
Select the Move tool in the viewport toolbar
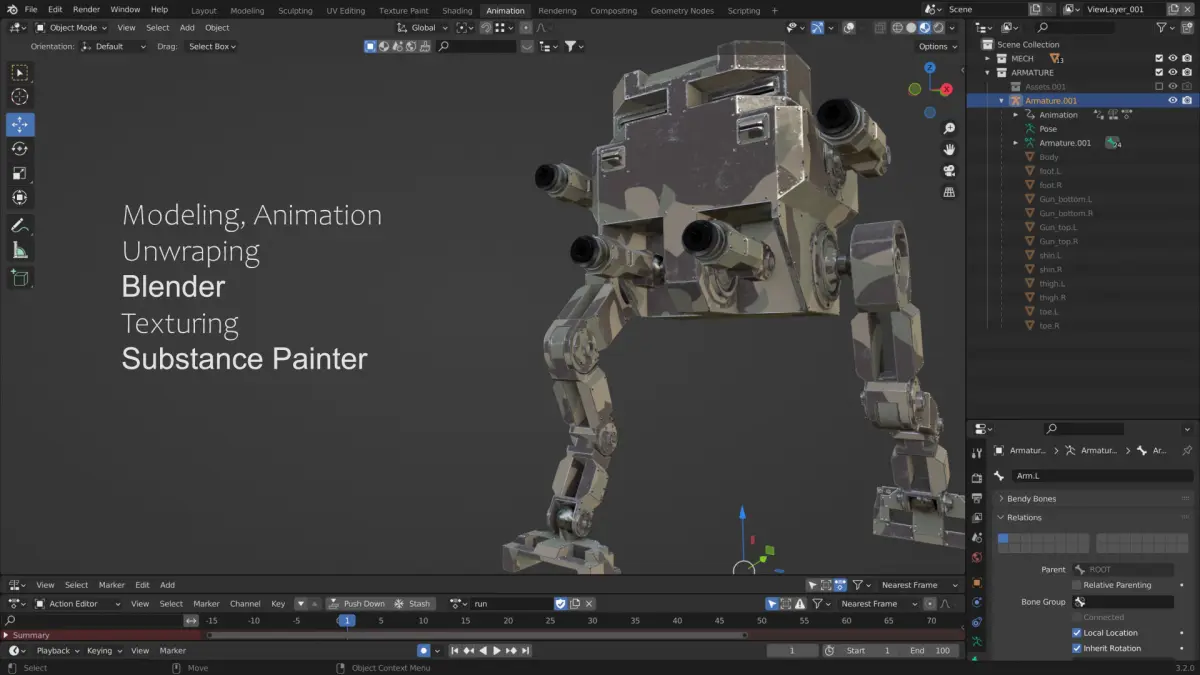pos(20,125)
